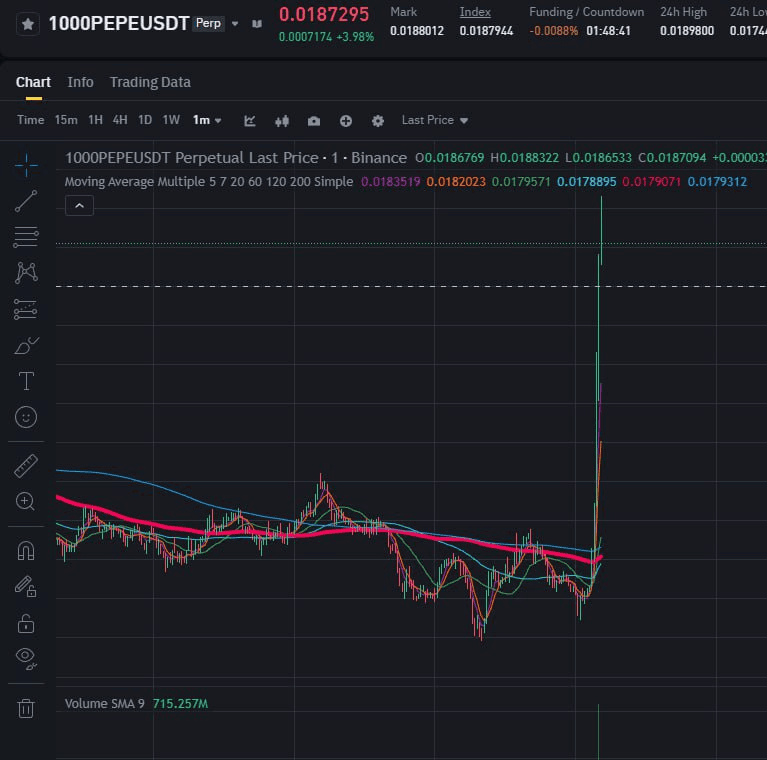Open the brush drawing tool
Viewport: 767px width, 760px height.
click(26, 346)
